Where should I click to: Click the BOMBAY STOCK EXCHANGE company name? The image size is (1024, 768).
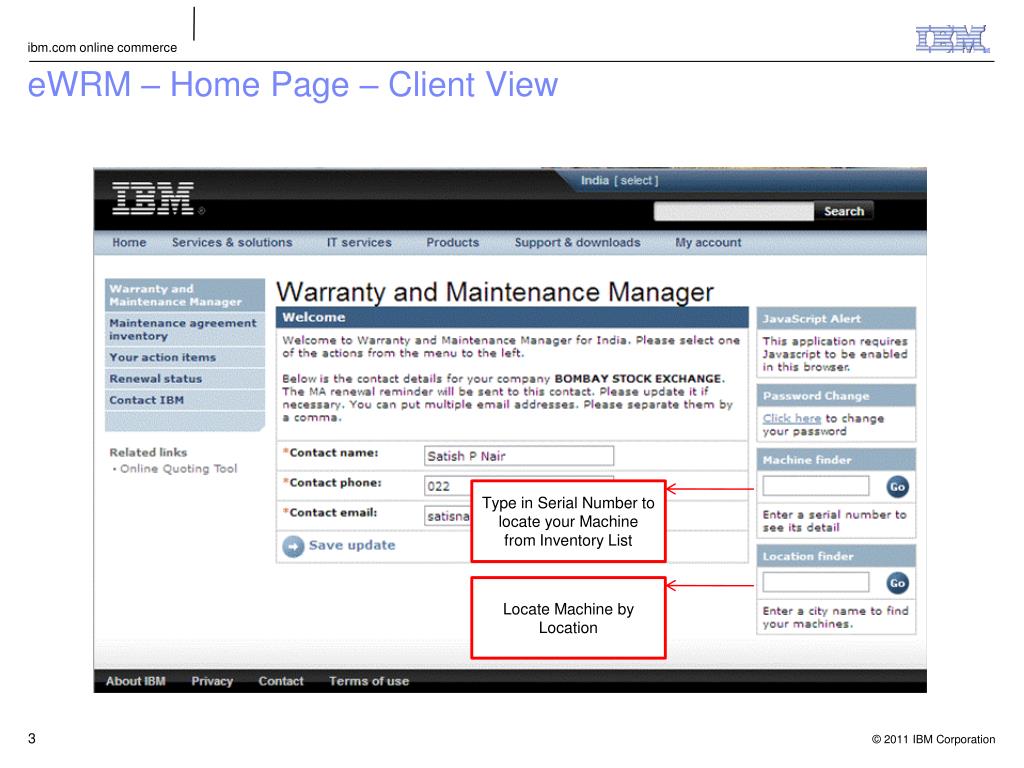(639, 379)
